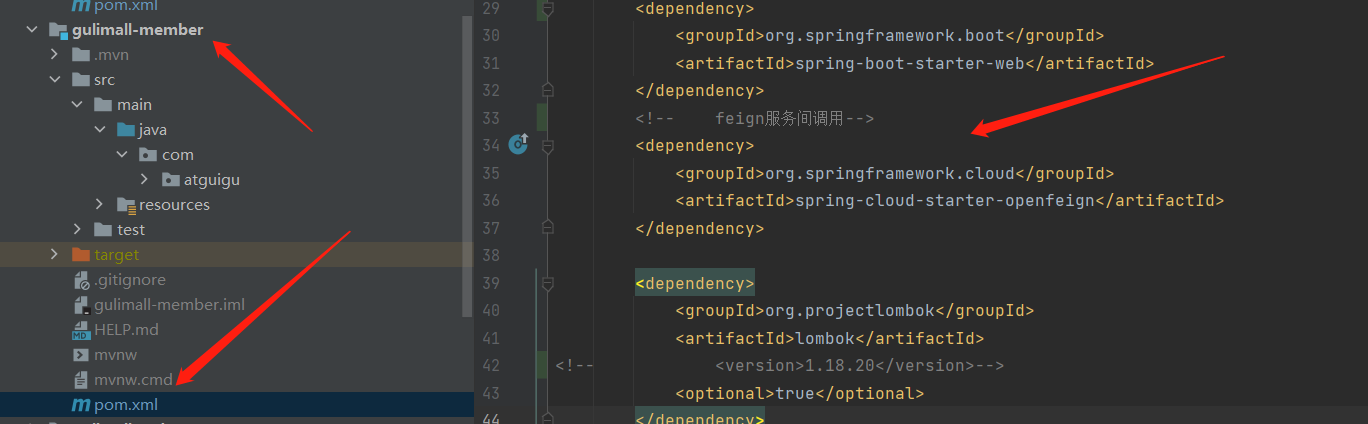Toggle the code fold marker on line 29
Viewport: 1368px width, 424px height.
click(547, 9)
